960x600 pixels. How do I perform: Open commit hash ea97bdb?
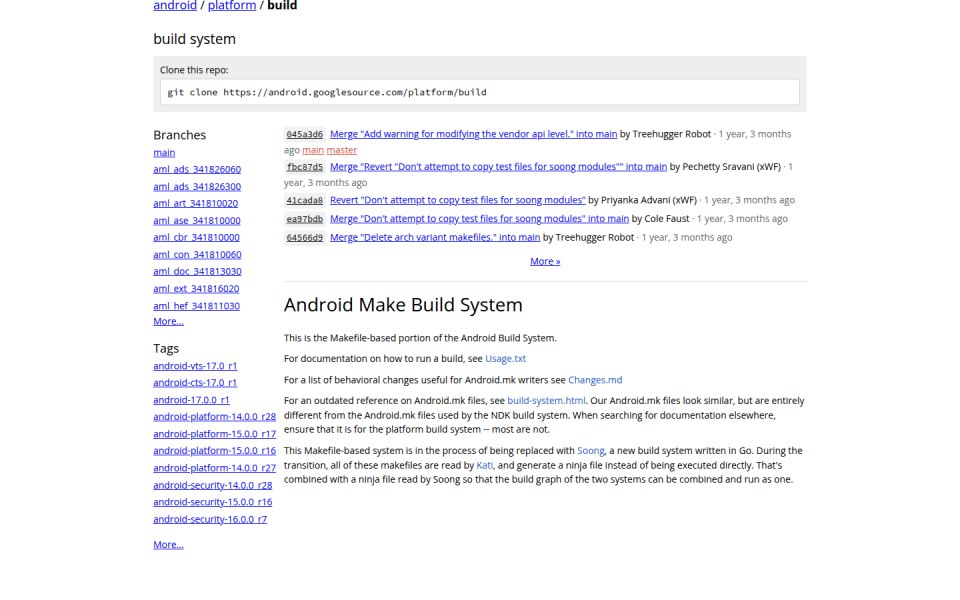tap(304, 219)
